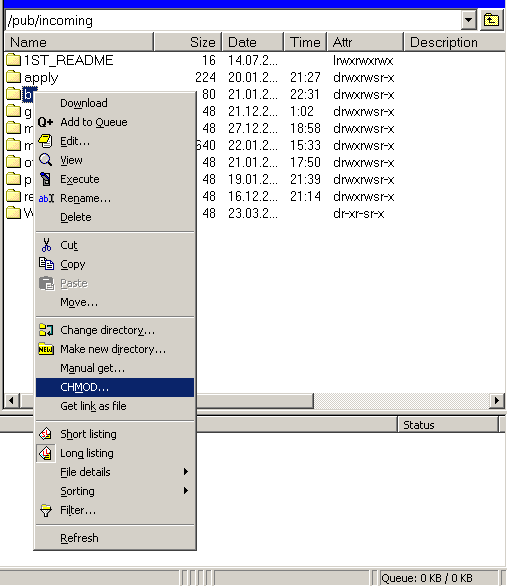Select CHMOD... from the context menu
This screenshot has height=586, width=507.
(115, 387)
